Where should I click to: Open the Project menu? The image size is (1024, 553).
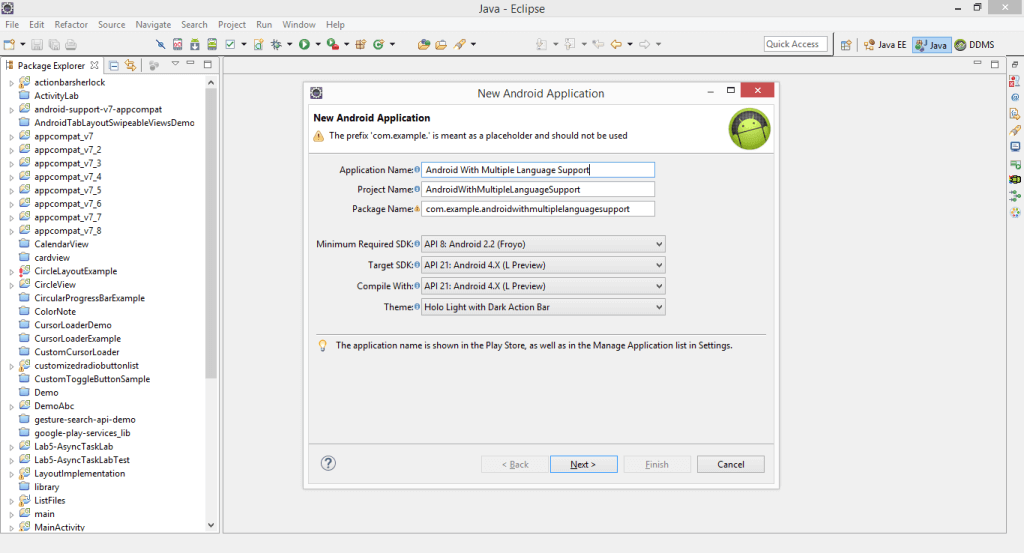click(x=232, y=25)
